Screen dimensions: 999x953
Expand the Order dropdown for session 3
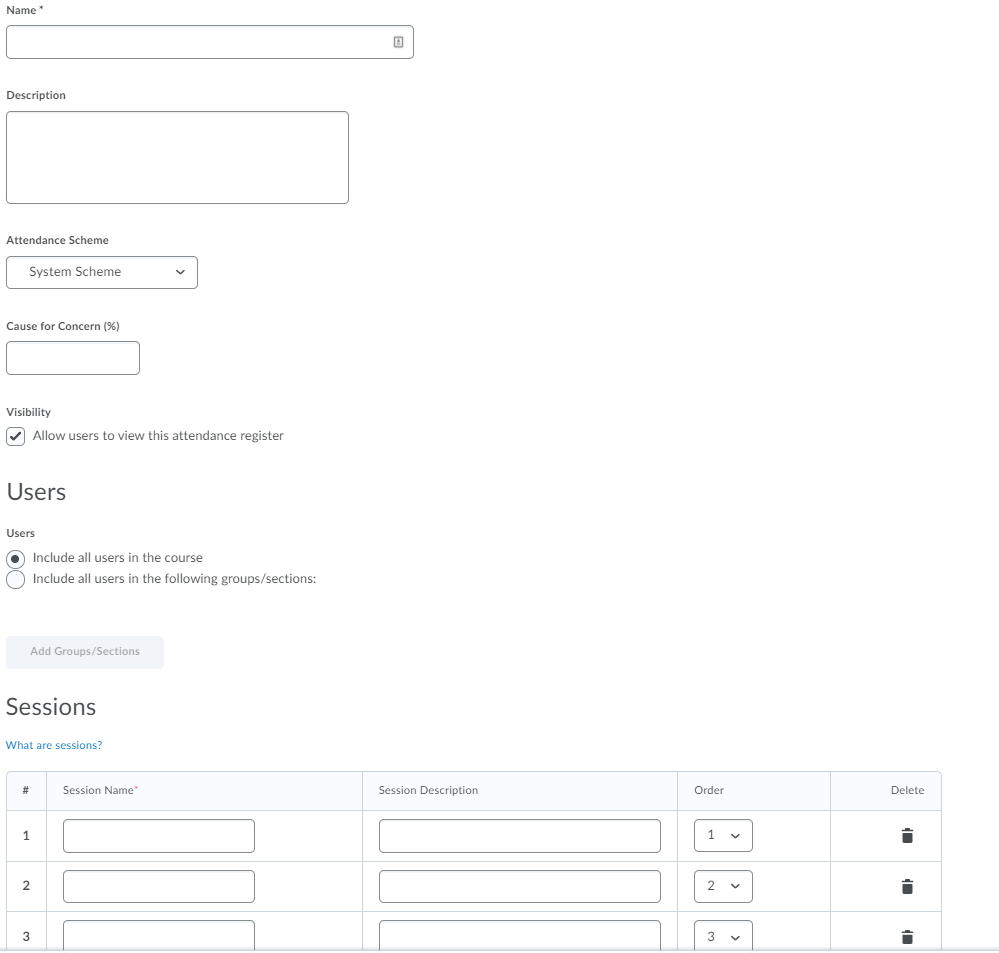pyautogui.click(x=722, y=937)
